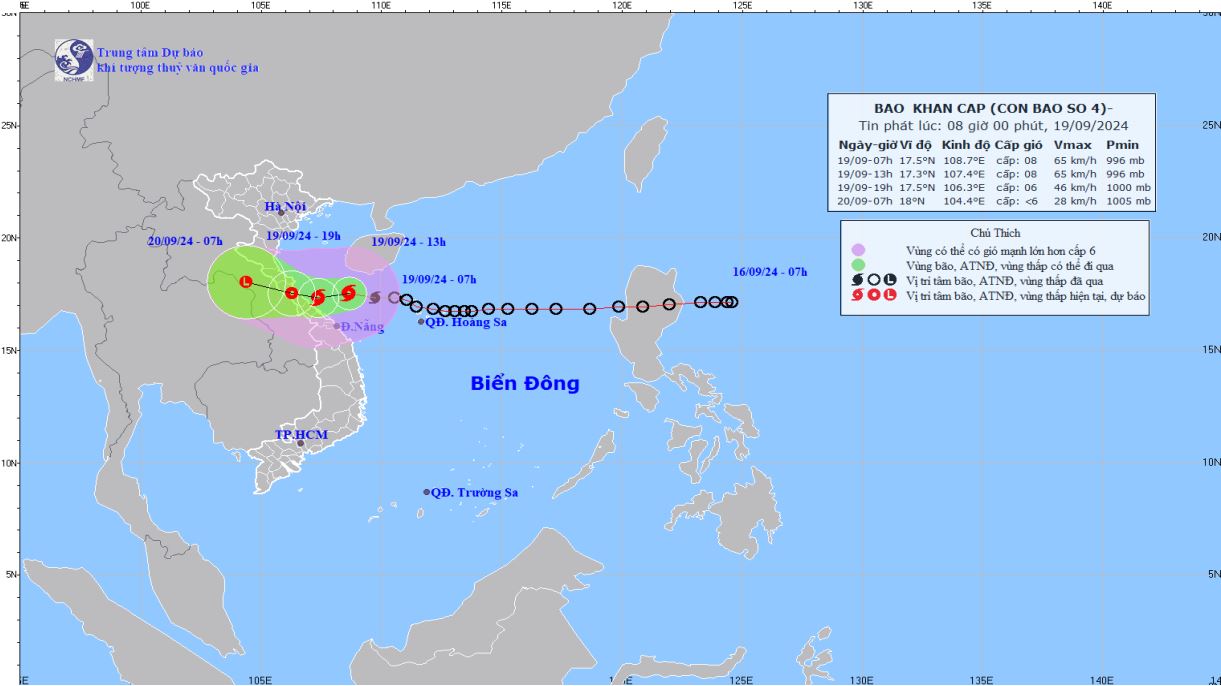Click the Hà Nội city dot

281,212
